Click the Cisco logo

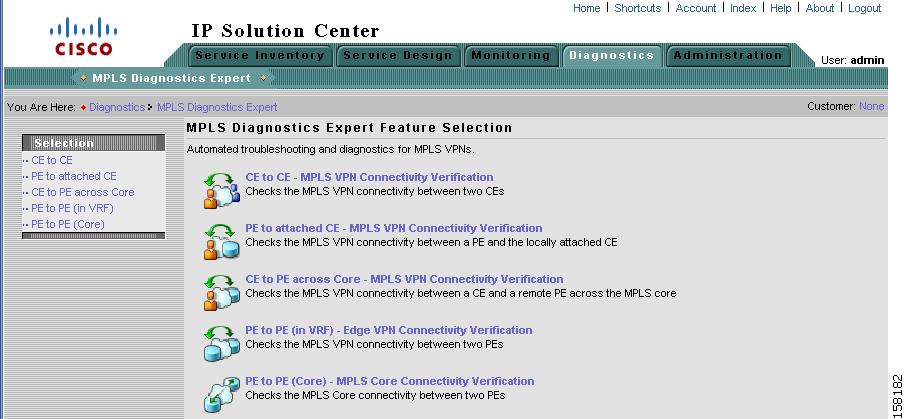pyautogui.click(x=84, y=36)
